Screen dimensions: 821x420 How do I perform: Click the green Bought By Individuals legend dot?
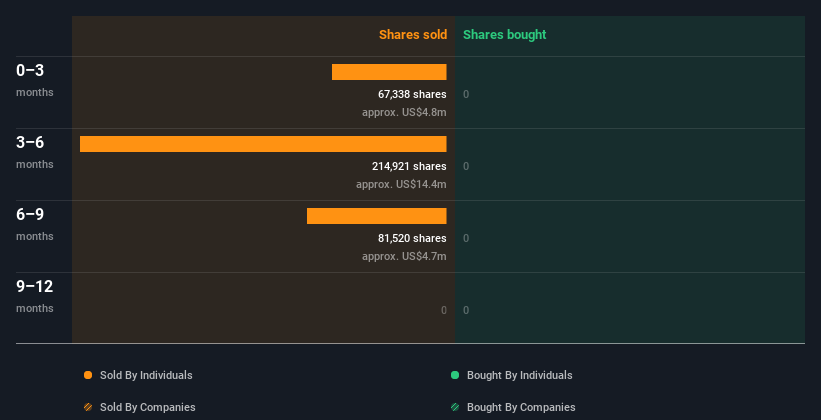click(x=455, y=375)
